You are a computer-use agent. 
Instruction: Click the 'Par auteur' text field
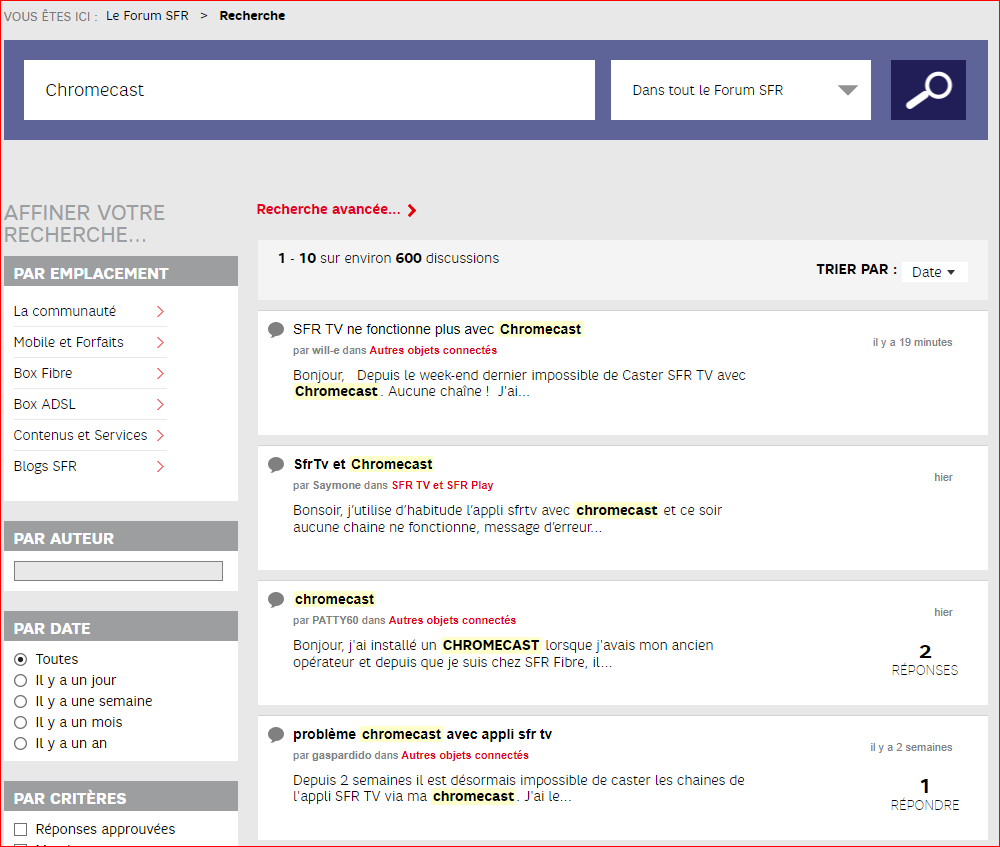[118, 571]
